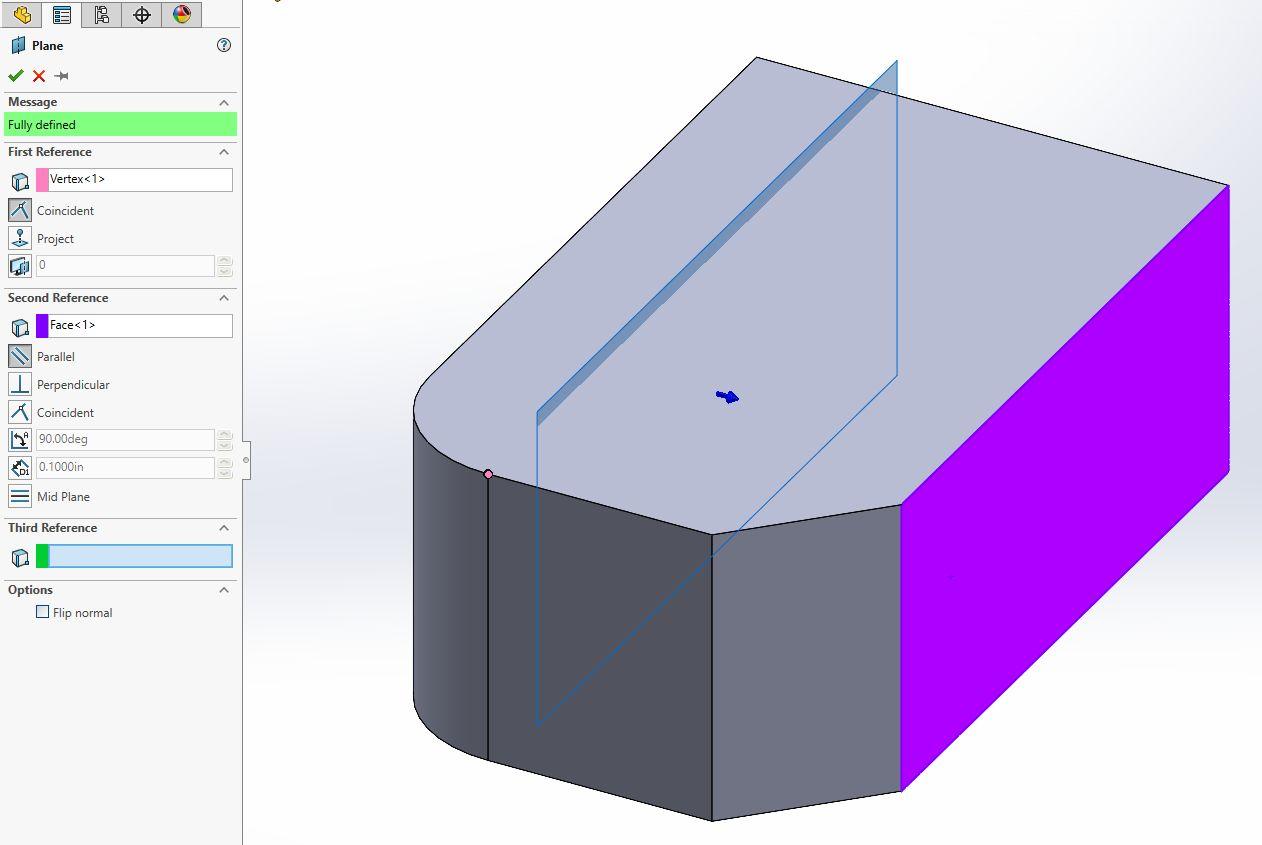The height and width of the screenshot is (845, 1262).
Task: Click the Third Reference entity icon
Action: coord(20,557)
